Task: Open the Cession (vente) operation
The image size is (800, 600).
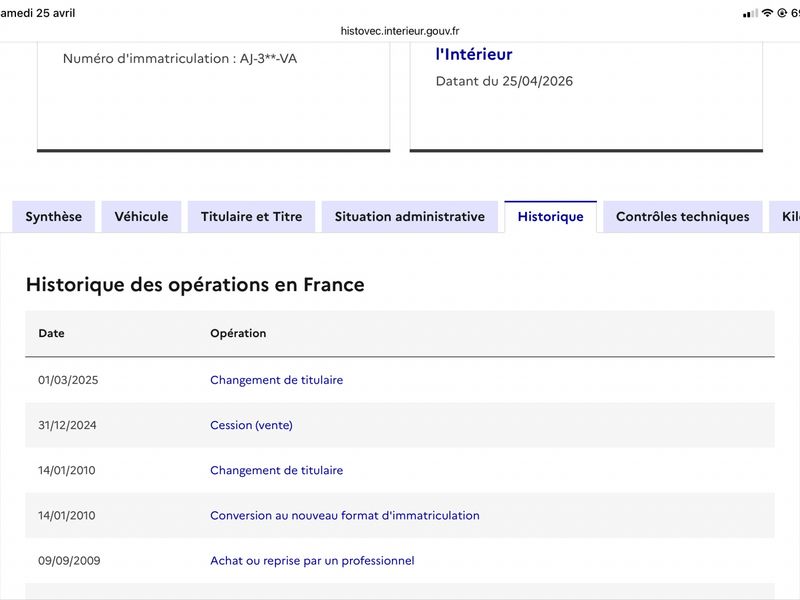Action: [x=251, y=425]
